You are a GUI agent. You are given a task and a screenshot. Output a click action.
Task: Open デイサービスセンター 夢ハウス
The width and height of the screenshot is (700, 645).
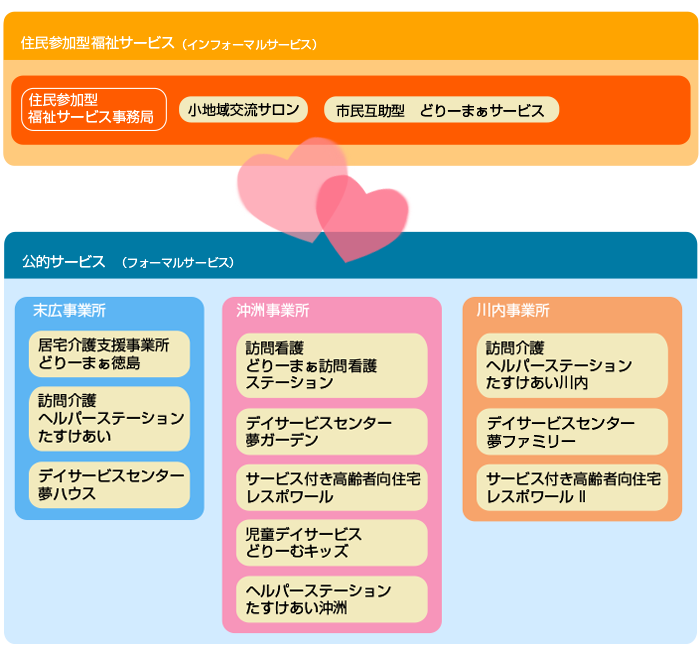point(109,484)
